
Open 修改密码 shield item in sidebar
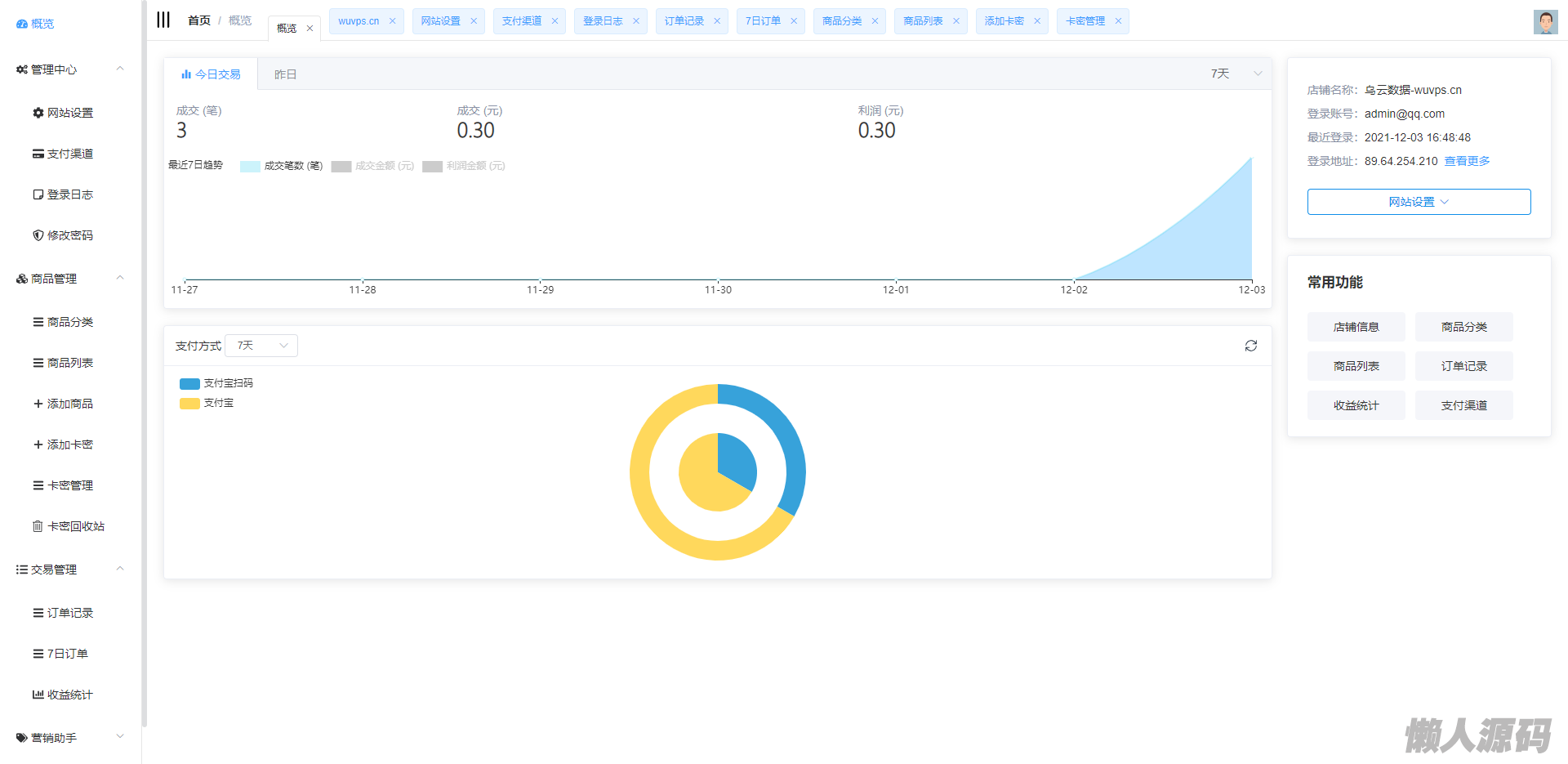pos(63,235)
